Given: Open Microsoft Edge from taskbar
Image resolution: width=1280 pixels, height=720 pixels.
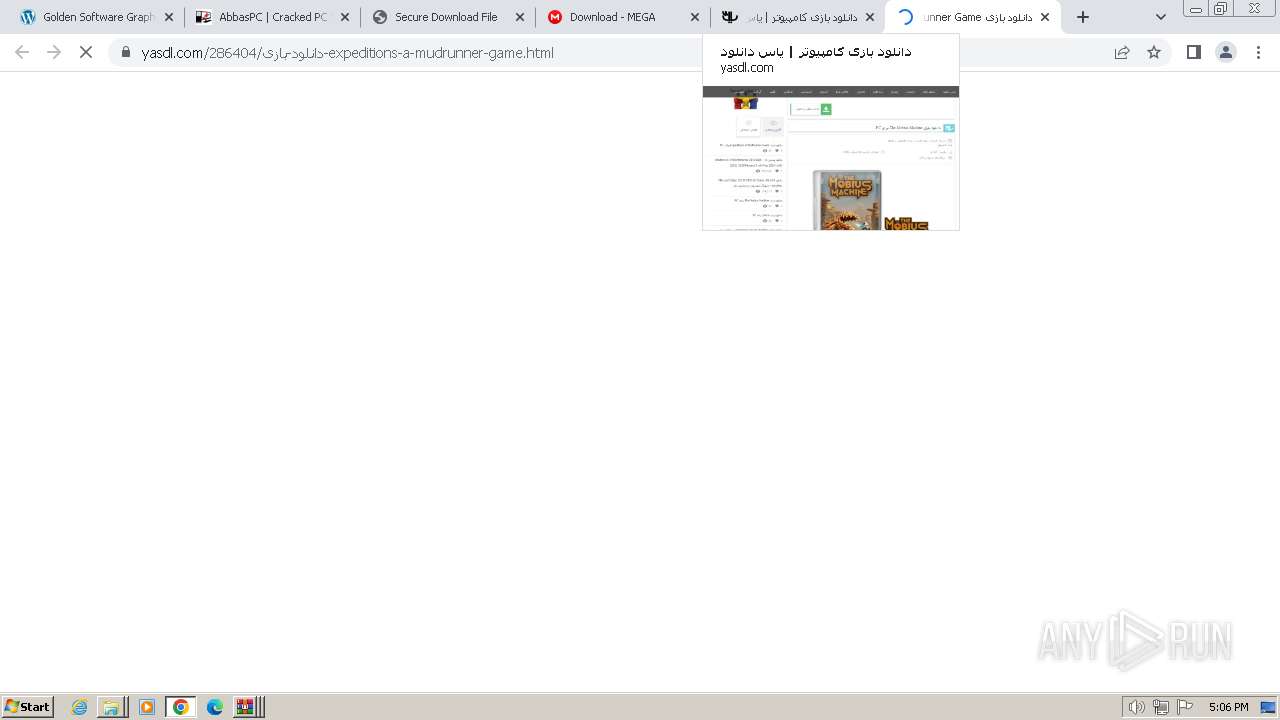Looking at the screenshot, I should pos(215,707).
